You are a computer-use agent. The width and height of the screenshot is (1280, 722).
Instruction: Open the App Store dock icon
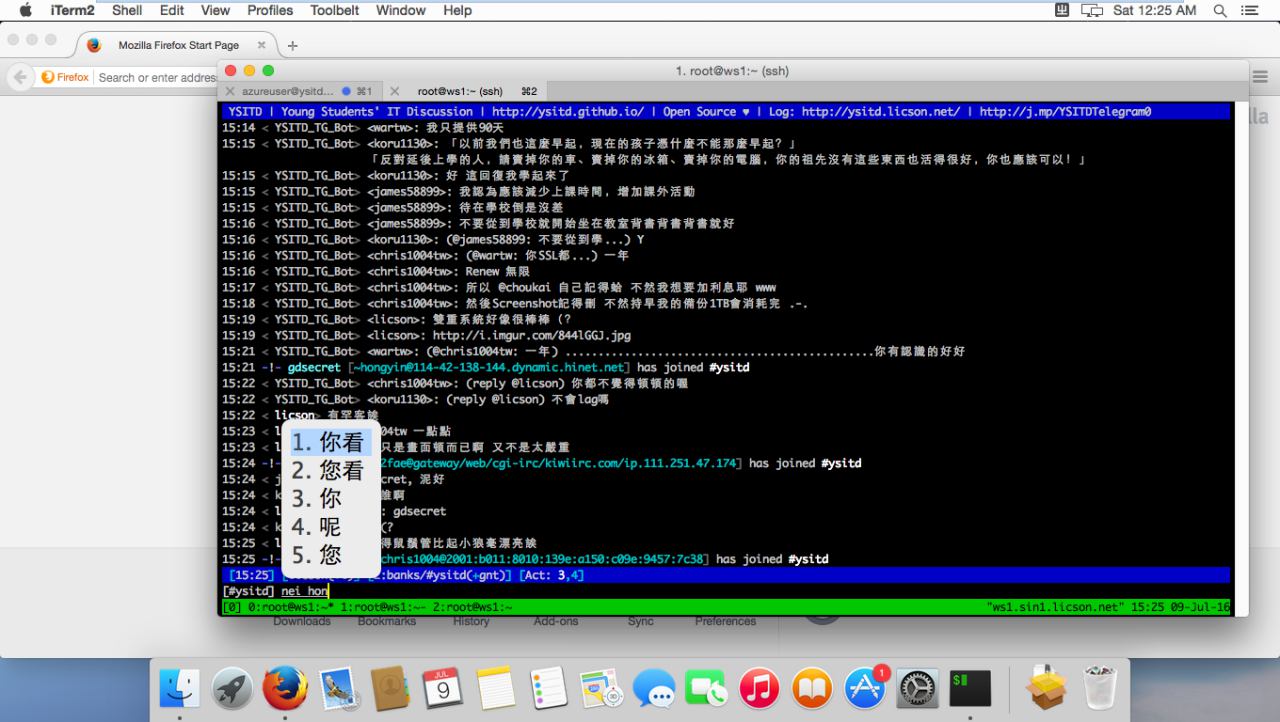pos(865,689)
